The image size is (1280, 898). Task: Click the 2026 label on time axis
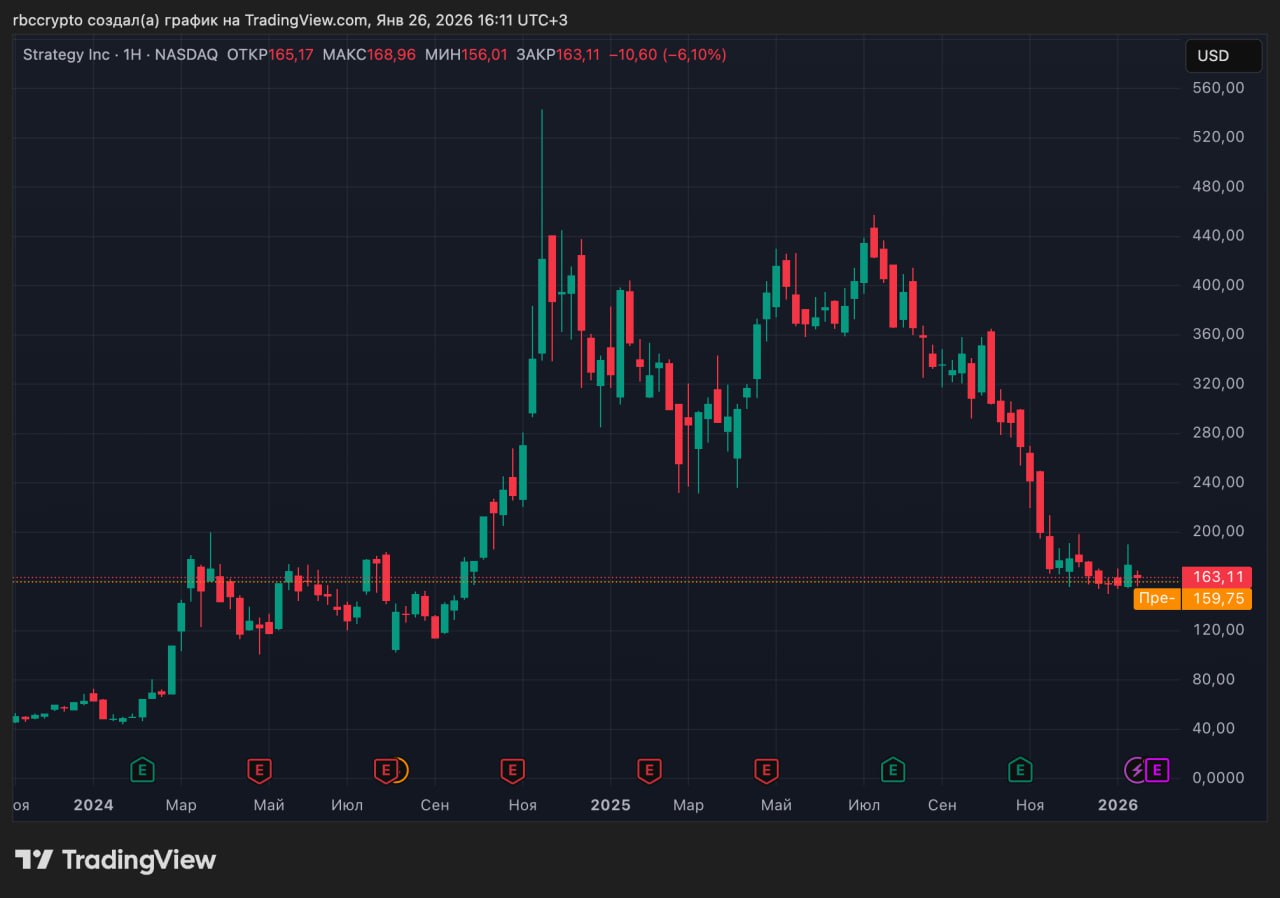pyautogui.click(x=1117, y=805)
